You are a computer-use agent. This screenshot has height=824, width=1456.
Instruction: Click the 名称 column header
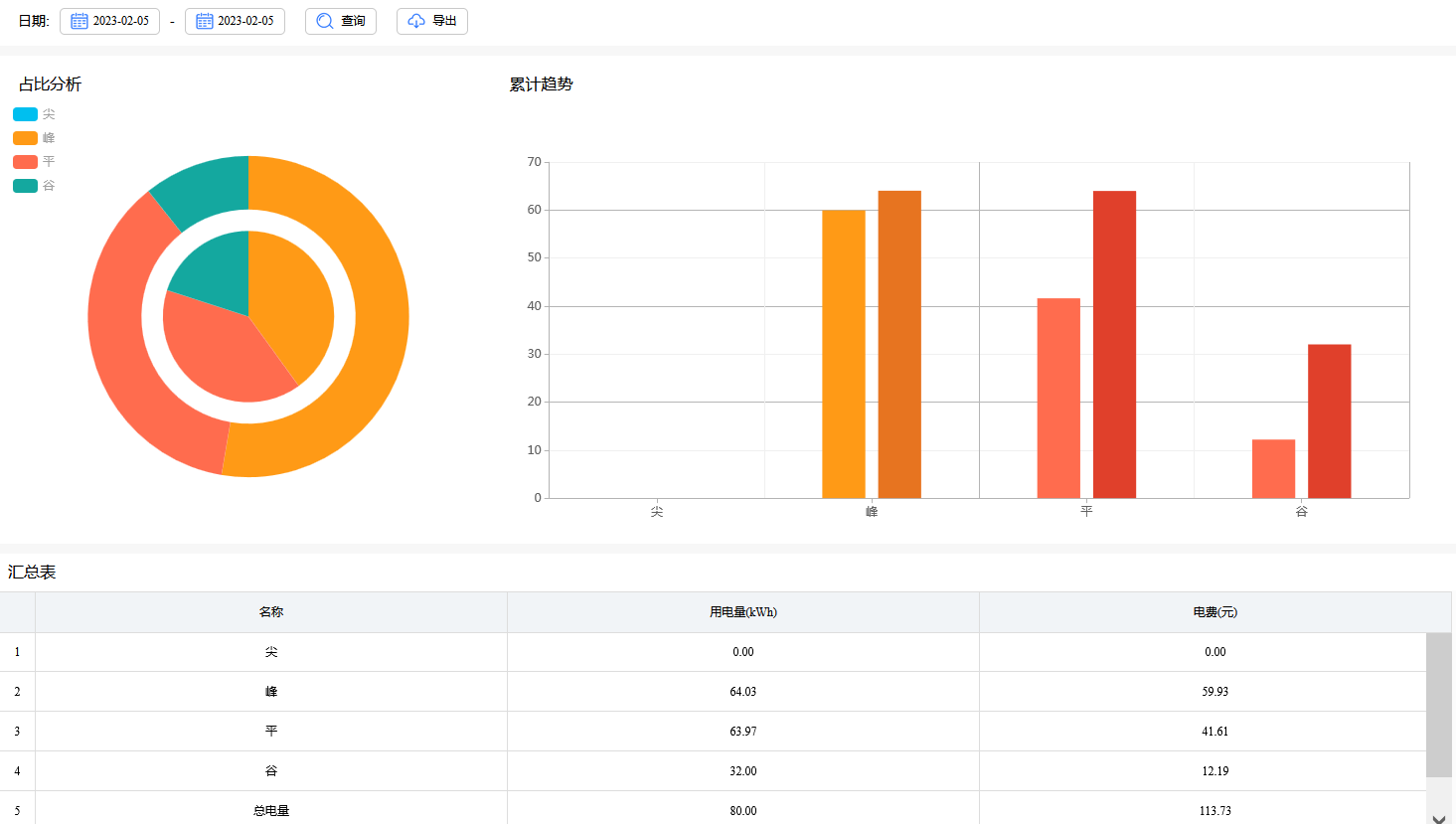tap(271, 612)
